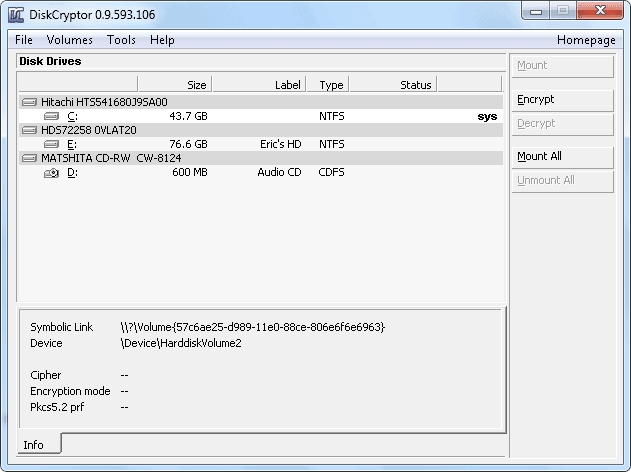
Task: Click the Mount button
Action: pos(563,66)
